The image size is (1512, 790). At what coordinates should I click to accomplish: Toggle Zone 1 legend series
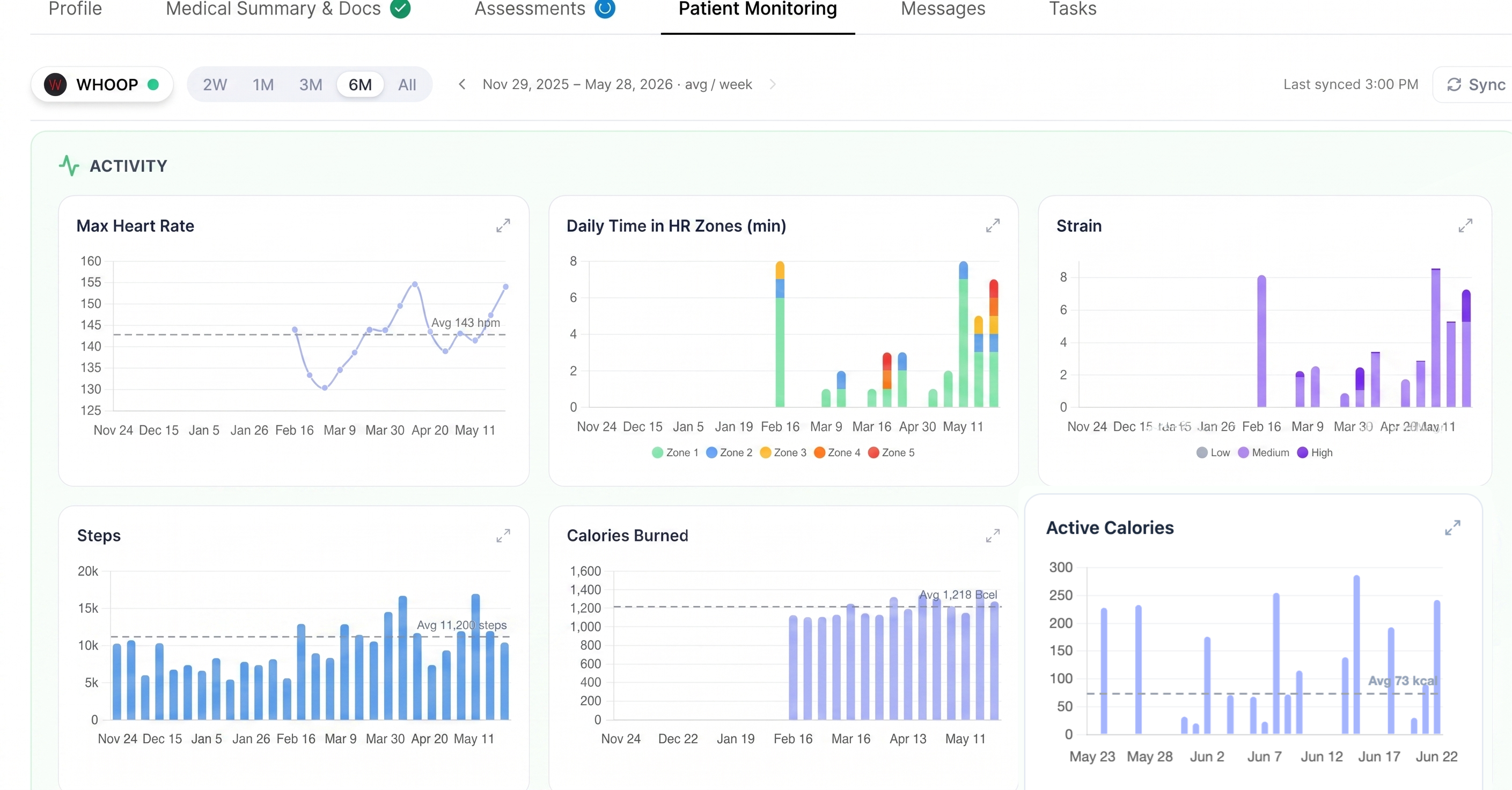675,452
